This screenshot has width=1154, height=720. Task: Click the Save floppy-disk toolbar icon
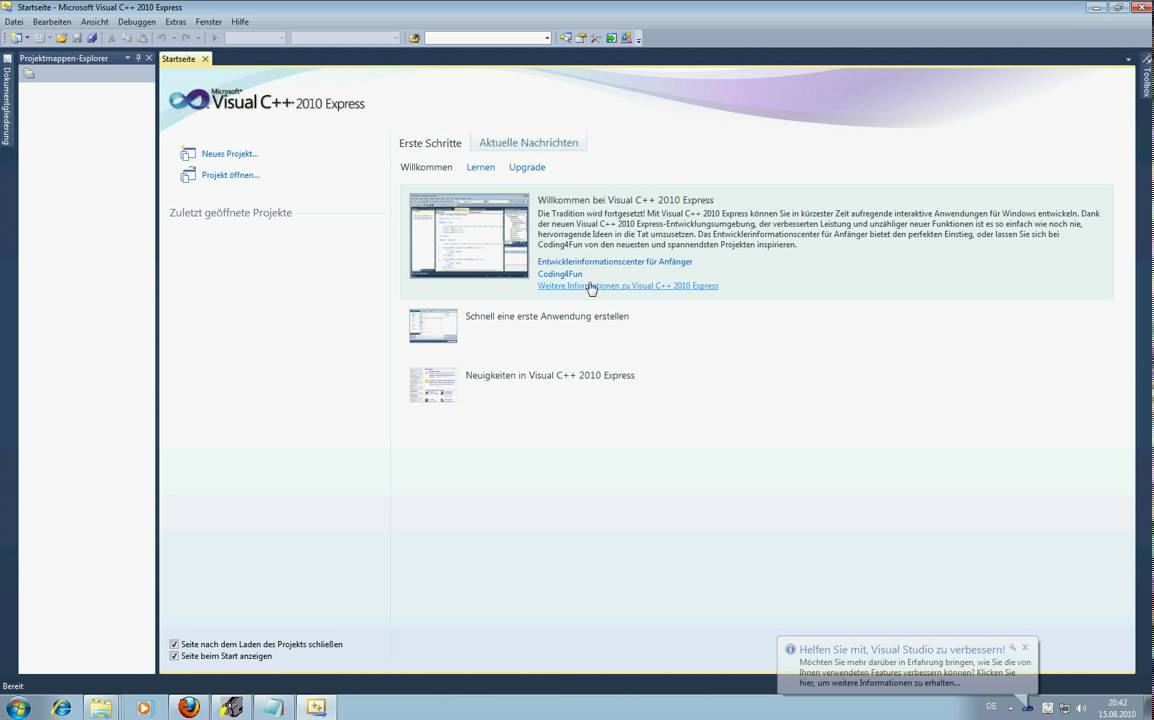(77, 38)
